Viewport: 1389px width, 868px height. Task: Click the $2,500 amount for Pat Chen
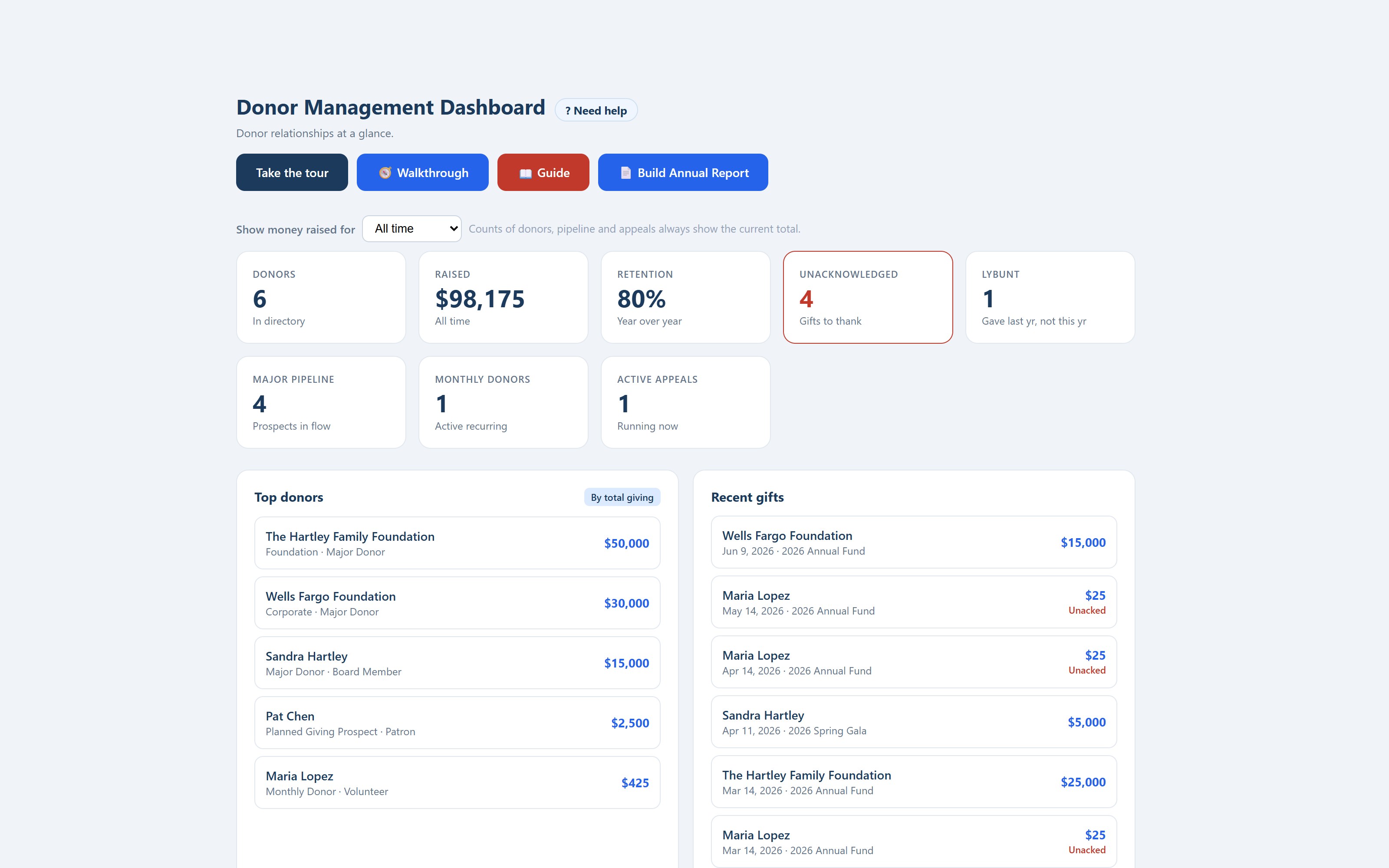click(630, 723)
